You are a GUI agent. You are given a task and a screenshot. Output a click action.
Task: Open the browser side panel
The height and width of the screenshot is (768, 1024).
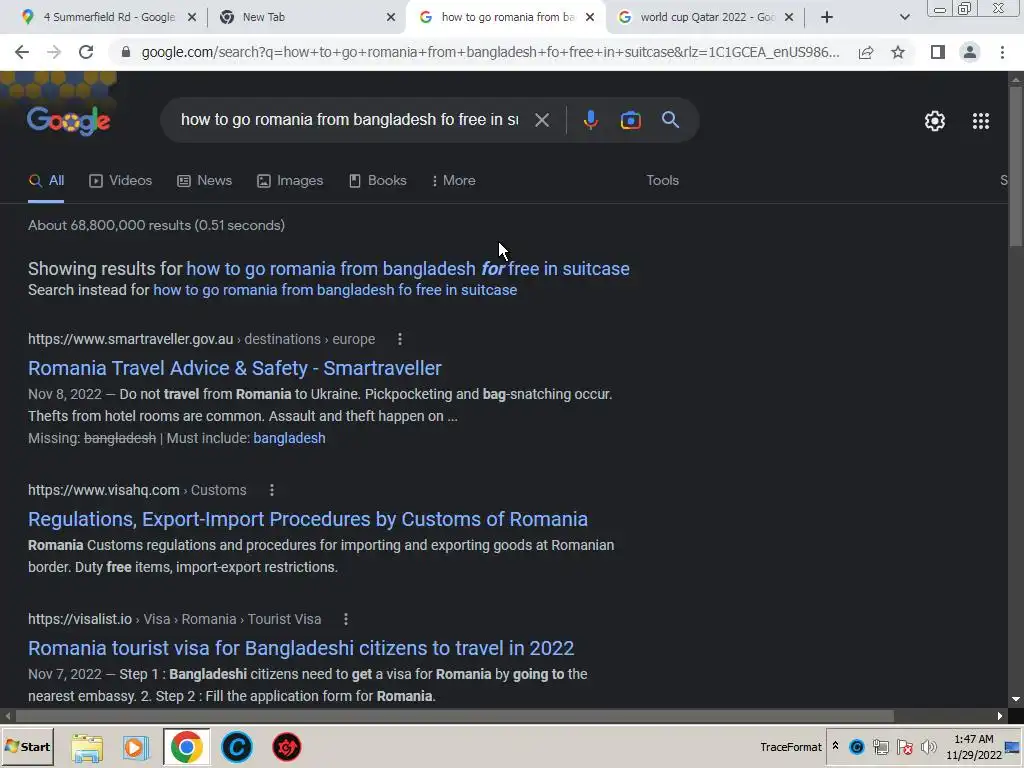coord(938,52)
